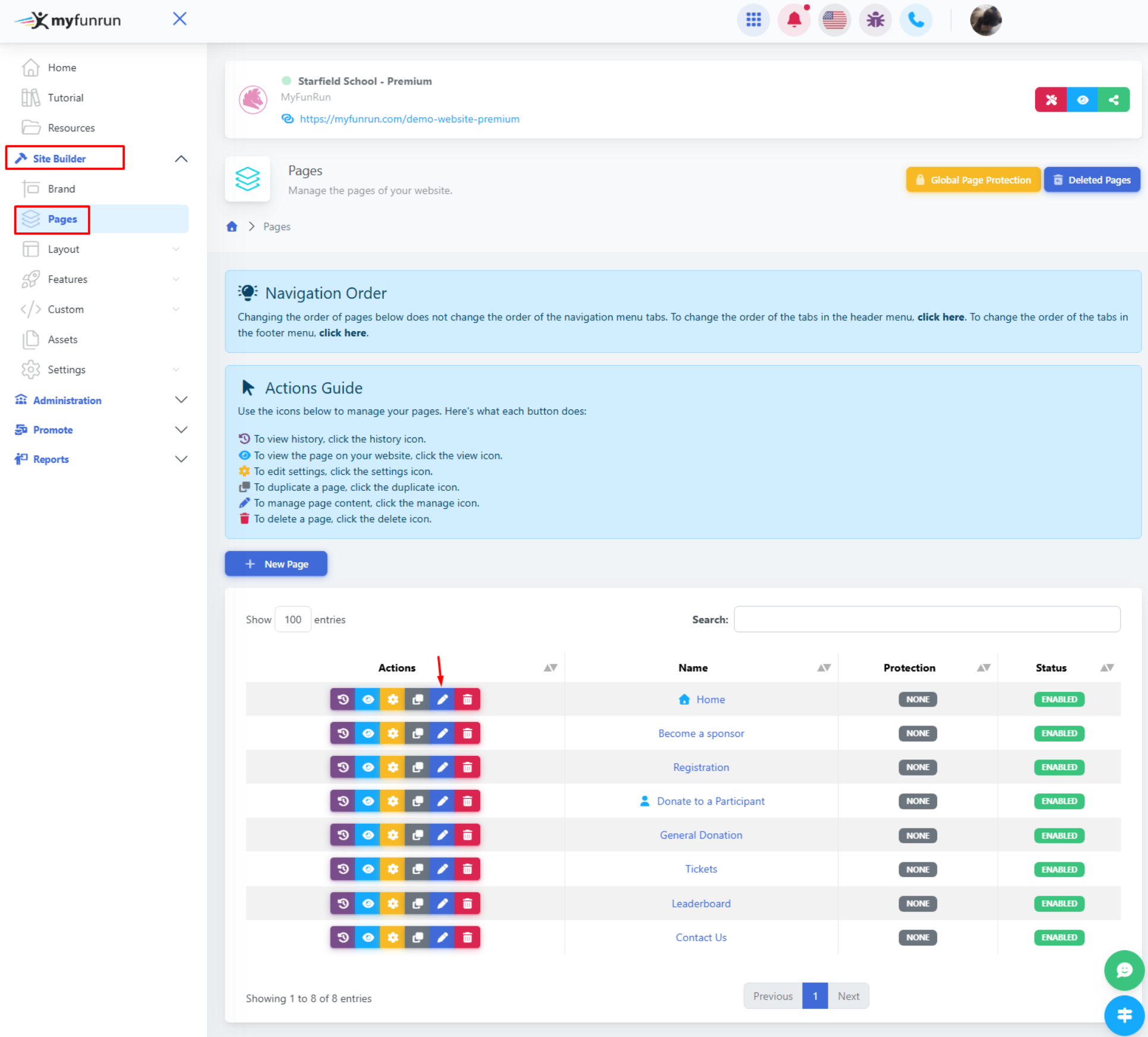The height and width of the screenshot is (1037, 1148).
Task: Open Global Page Protection
Action: tap(973, 180)
